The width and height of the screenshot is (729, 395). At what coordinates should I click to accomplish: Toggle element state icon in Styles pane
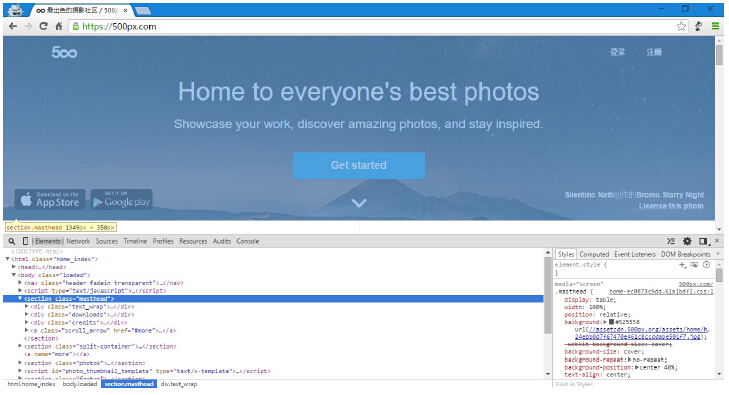pyautogui.click(x=695, y=265)
